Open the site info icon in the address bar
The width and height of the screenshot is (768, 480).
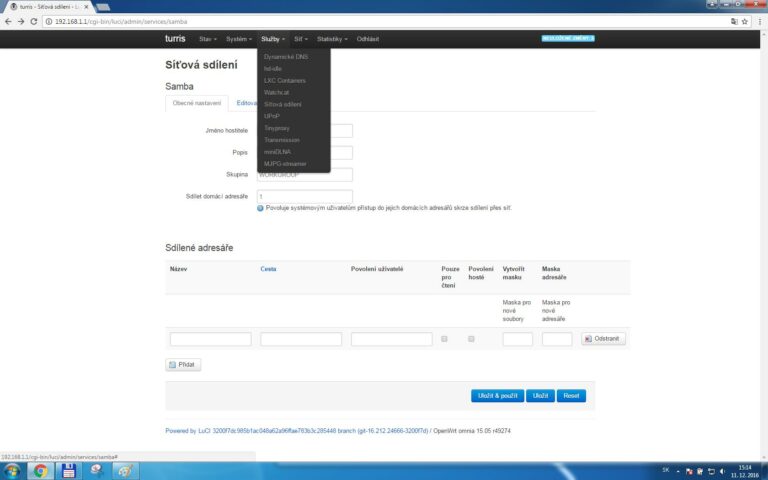tap(48, 22)
